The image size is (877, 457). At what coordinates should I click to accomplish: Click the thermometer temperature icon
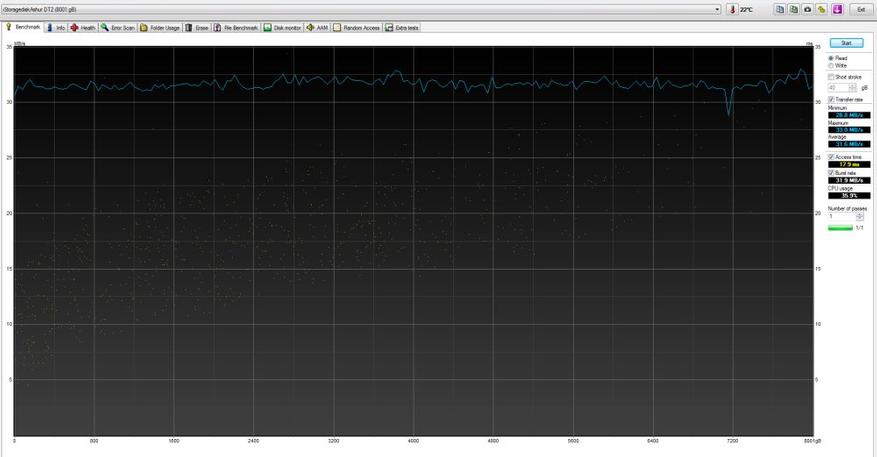pyautogui.click(x=732, y=10)
